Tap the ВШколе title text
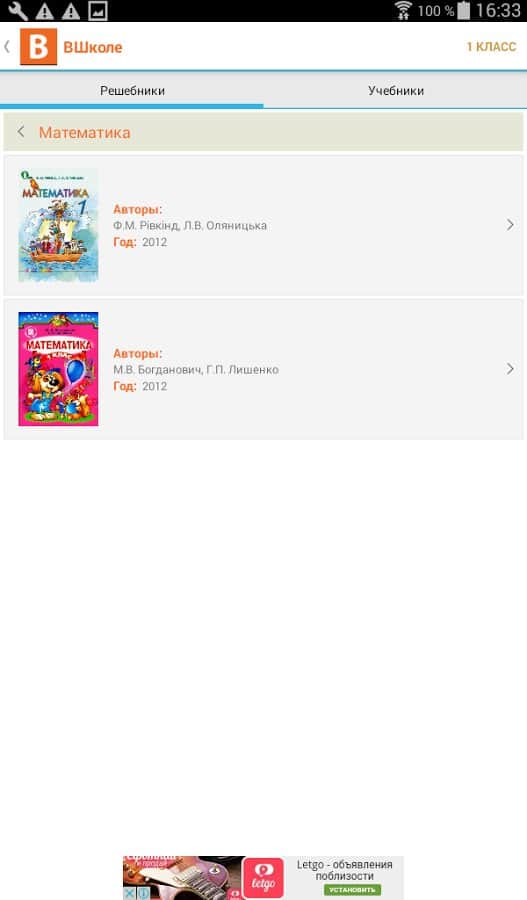 pyautogui.click(x=92, y=47)
